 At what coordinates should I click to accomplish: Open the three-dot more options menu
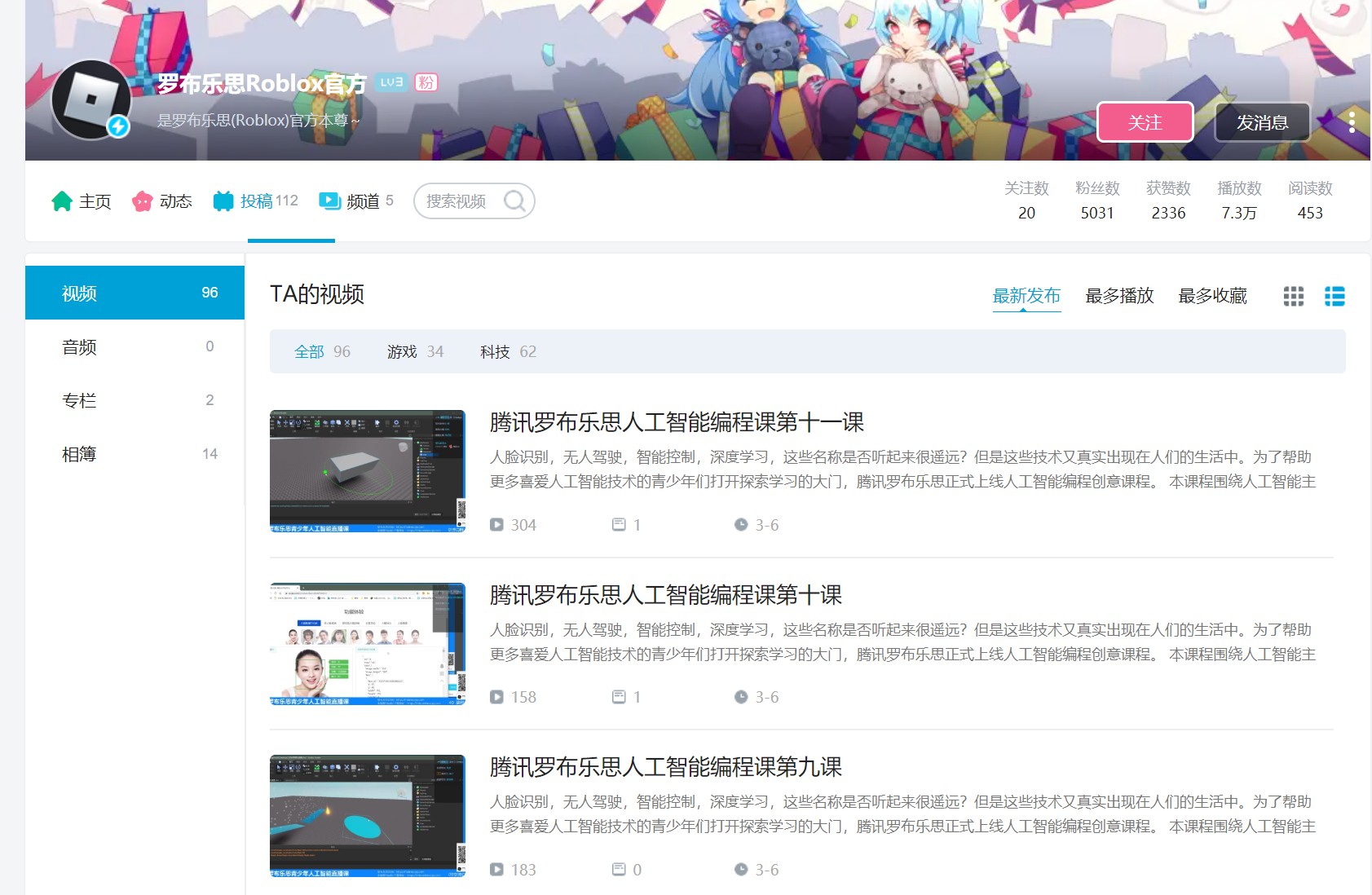1352,122
